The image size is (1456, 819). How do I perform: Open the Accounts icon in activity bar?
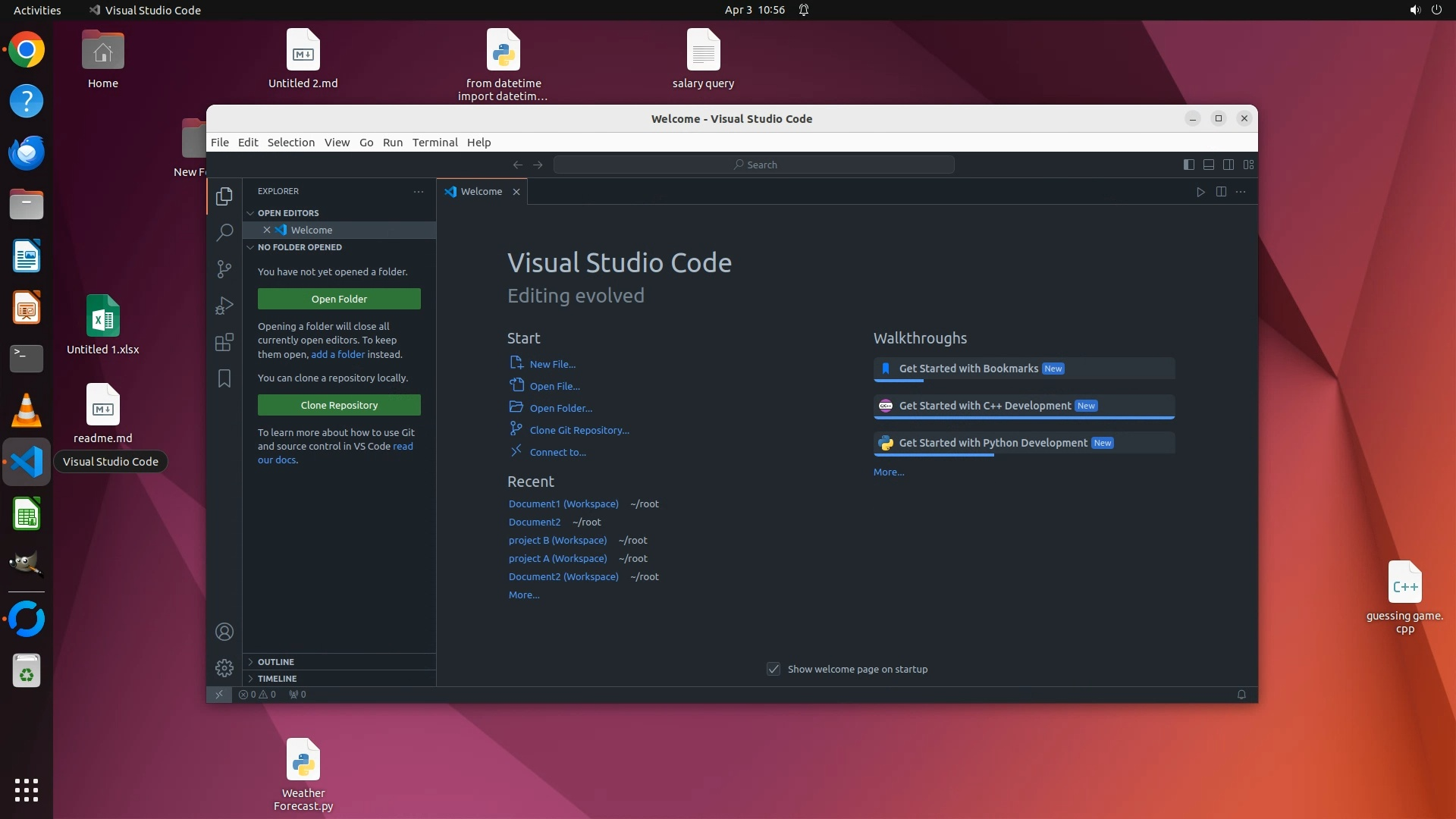tap(224, 632)
